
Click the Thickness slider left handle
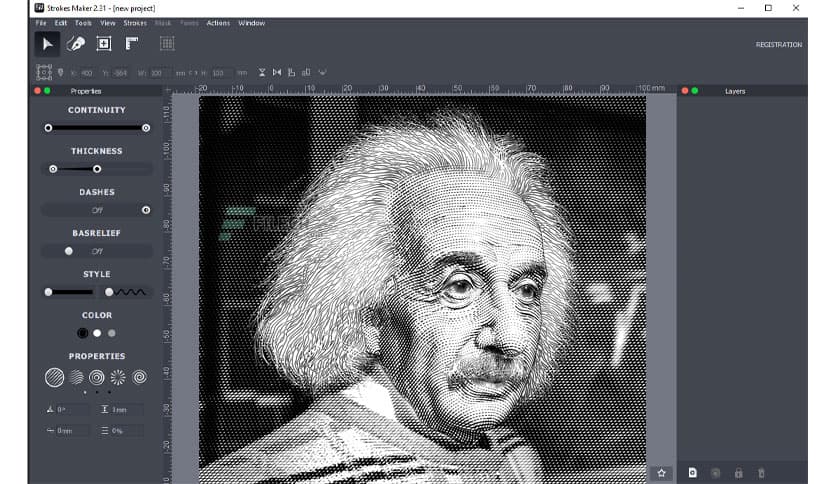coord(53,169)
